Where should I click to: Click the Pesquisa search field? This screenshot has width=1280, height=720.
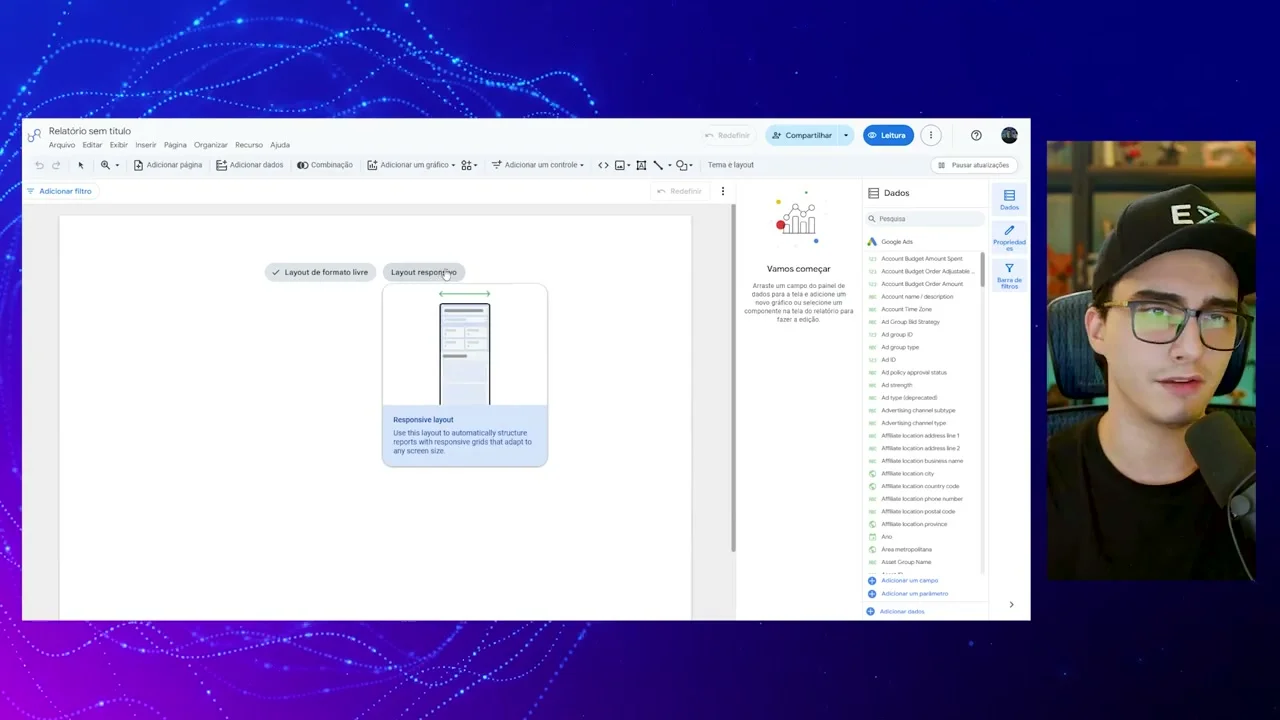925,219
